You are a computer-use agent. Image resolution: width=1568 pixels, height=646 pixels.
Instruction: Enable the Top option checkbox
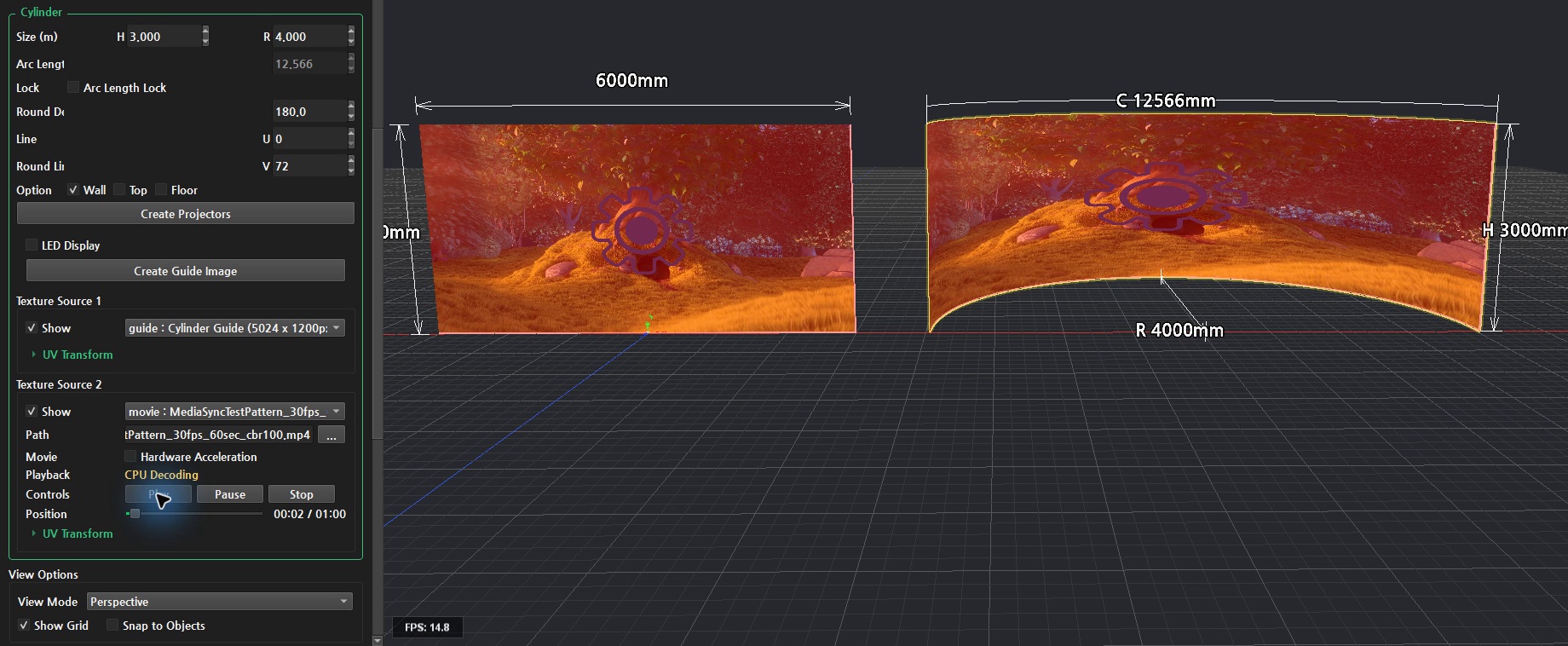coord(119,189)
